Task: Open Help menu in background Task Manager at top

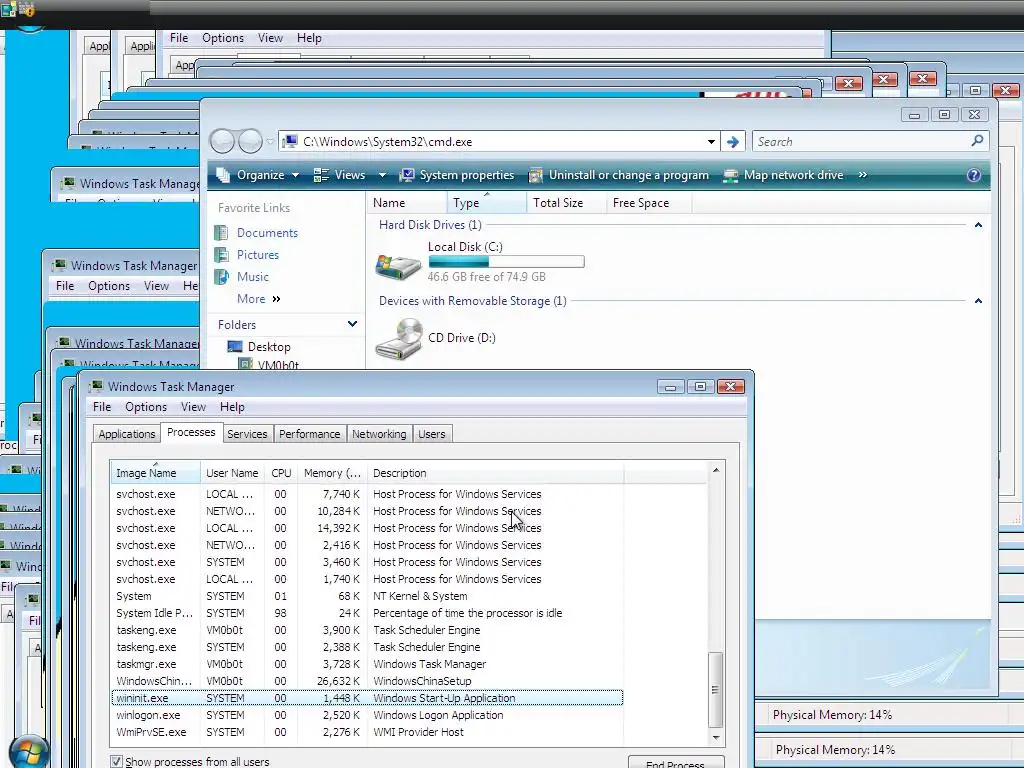Action: pyautogui.click(x=309, y=38)
